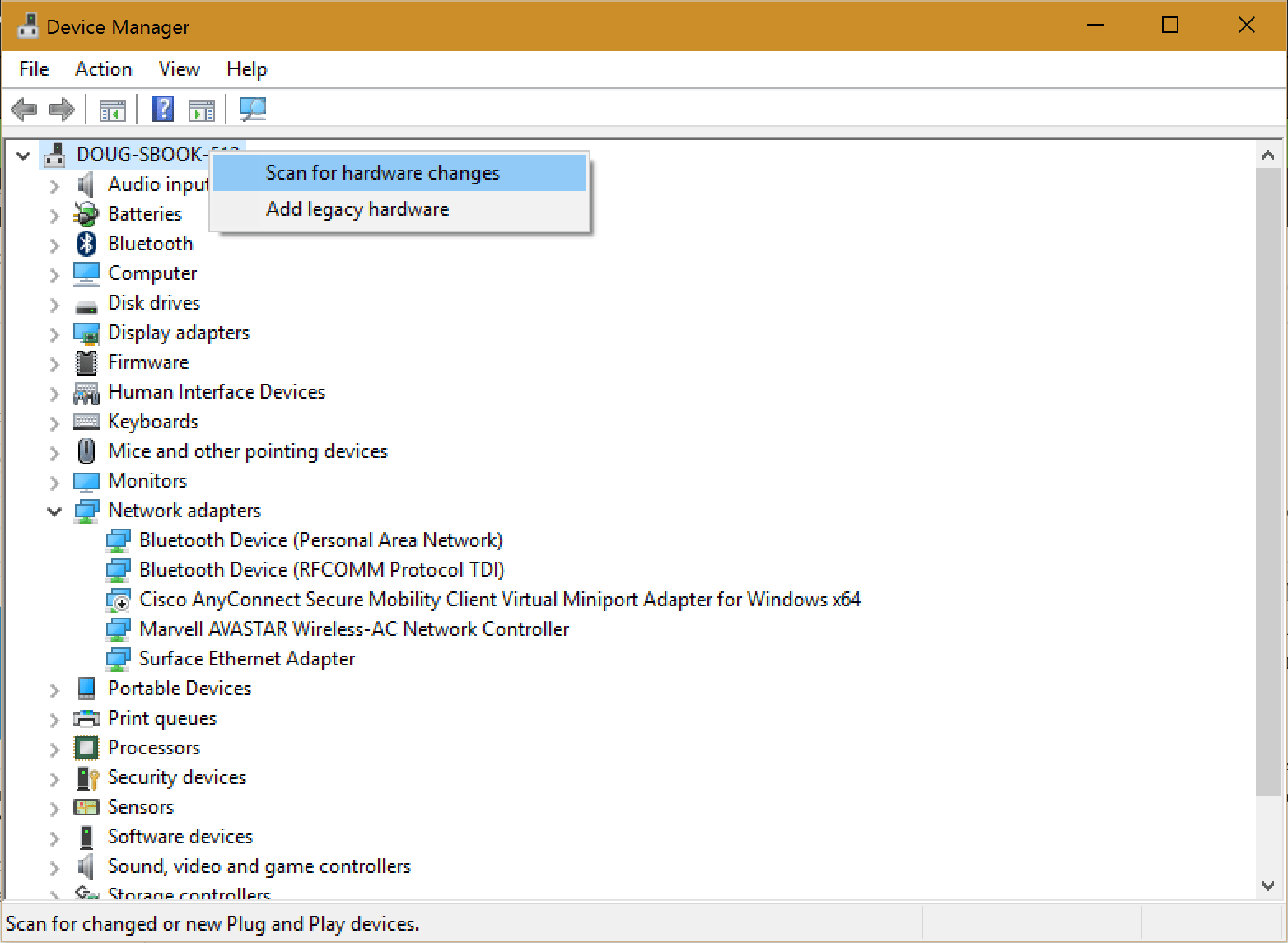This screenshot has width=1288, height=943.
Task: Click the Back navigation arrow icon
Action: (24, 109)
